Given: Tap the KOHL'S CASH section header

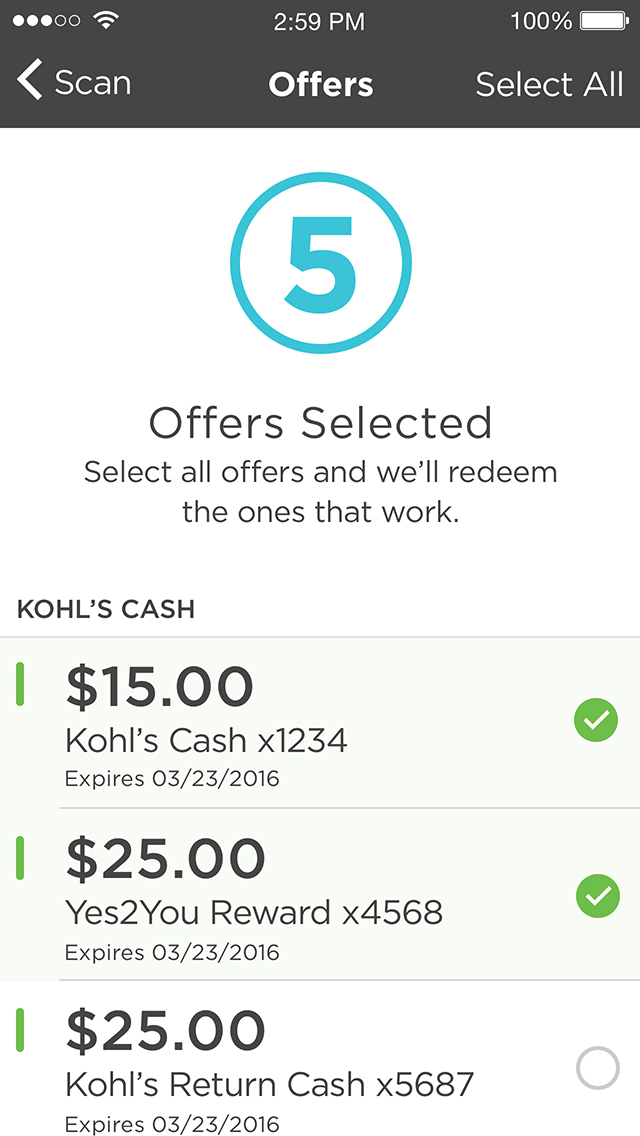Looking at the screenshot, I should click(106, 609).
